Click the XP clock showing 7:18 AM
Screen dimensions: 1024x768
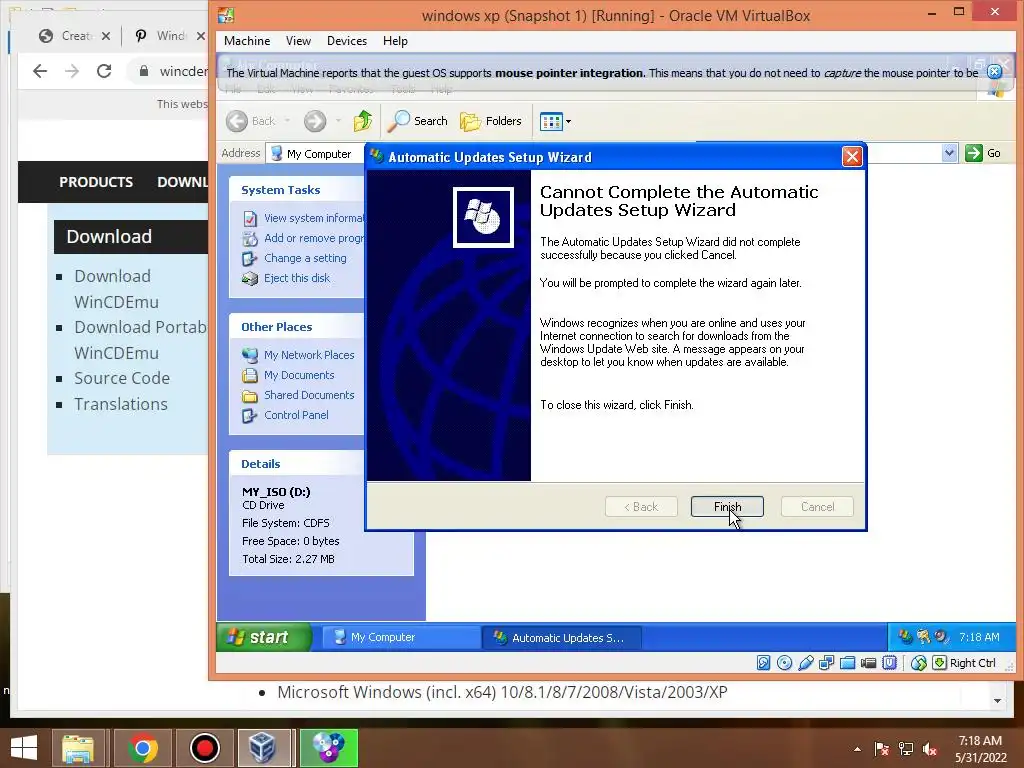tap(979, 637)
